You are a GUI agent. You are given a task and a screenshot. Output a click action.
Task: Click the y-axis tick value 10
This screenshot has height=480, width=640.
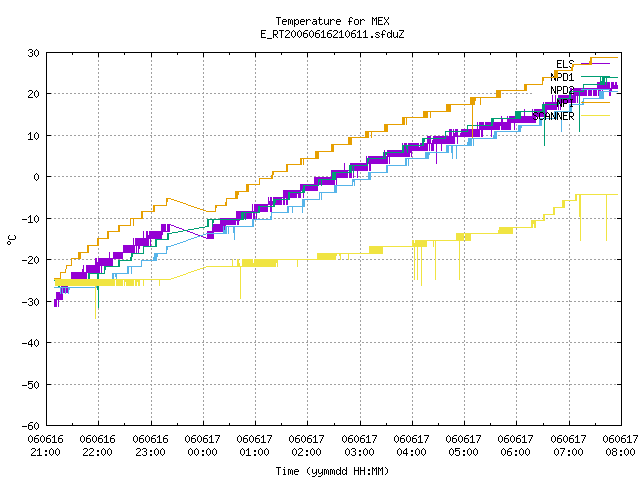click(x=33, y=136)
